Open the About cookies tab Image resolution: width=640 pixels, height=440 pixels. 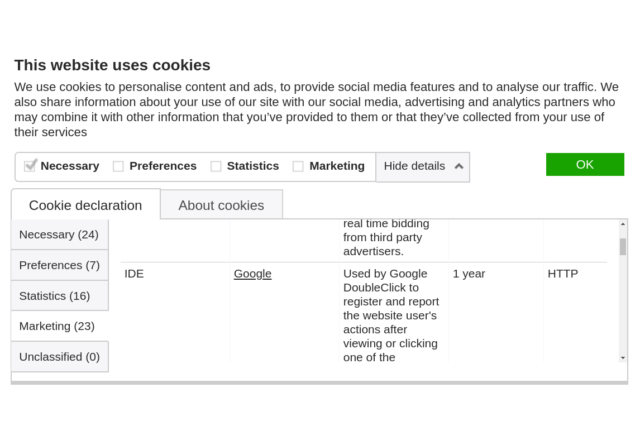coord(221,205)
